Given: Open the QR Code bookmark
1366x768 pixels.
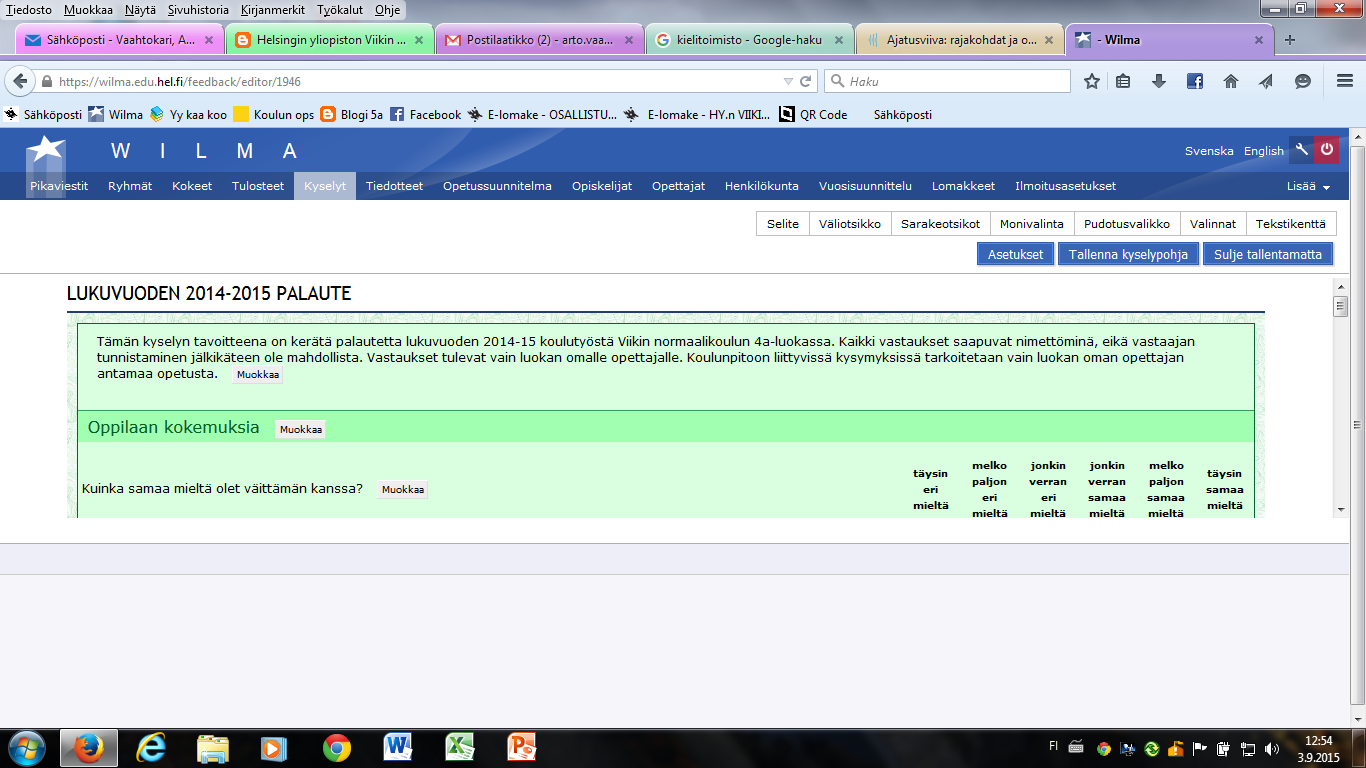Looking at the screenshot, I should coord(813,115).
